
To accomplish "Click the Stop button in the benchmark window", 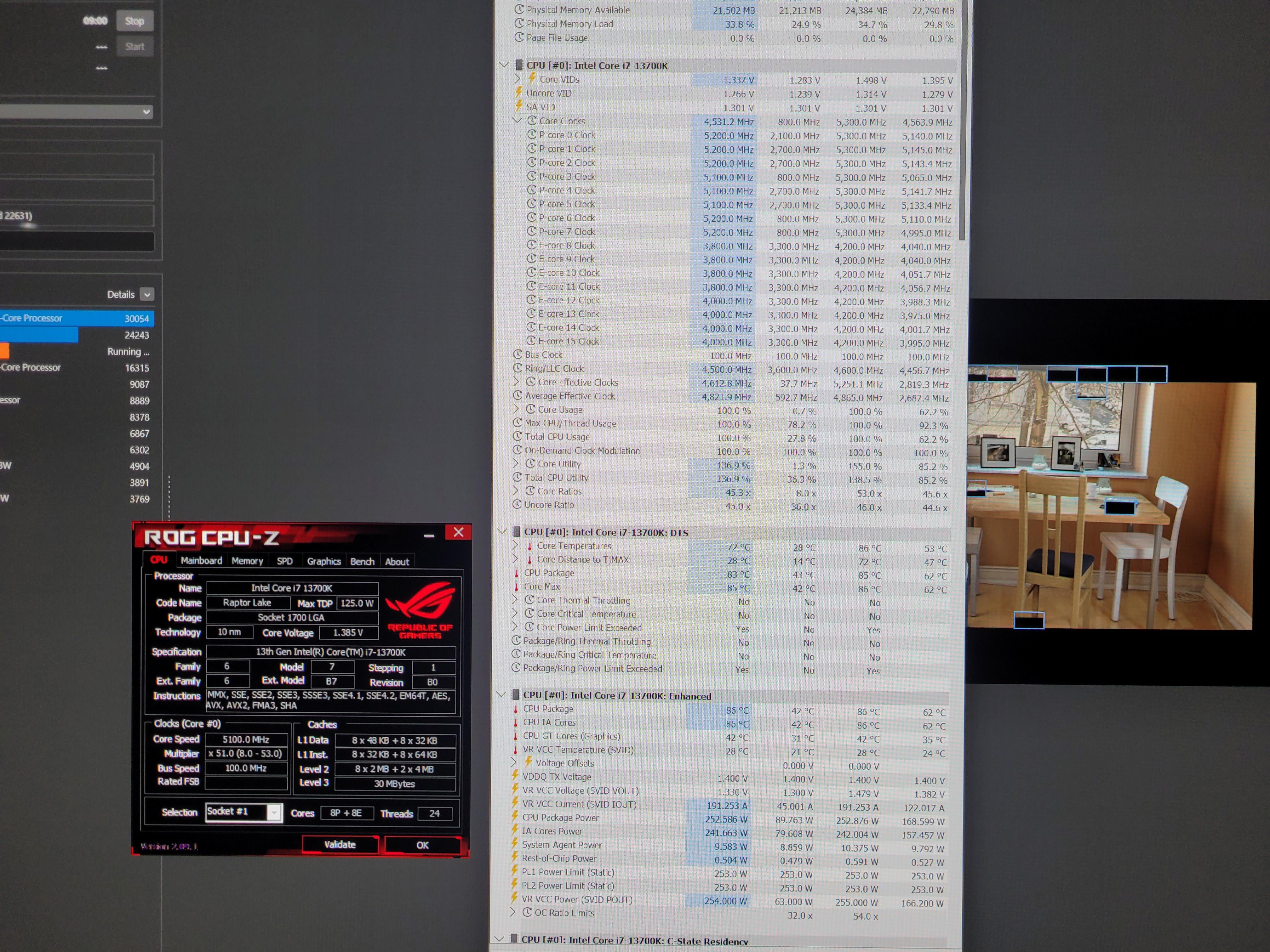I will coord(134,21).
